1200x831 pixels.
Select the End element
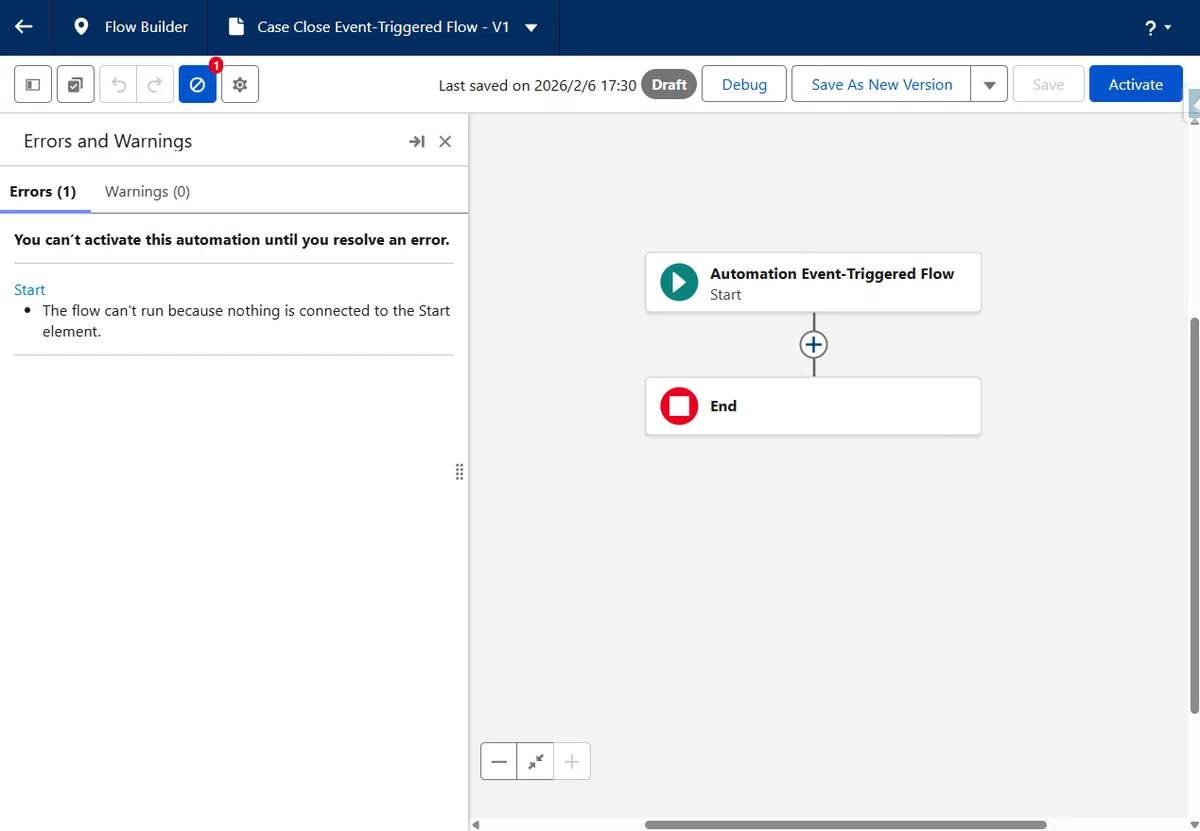tap(813, 406)
